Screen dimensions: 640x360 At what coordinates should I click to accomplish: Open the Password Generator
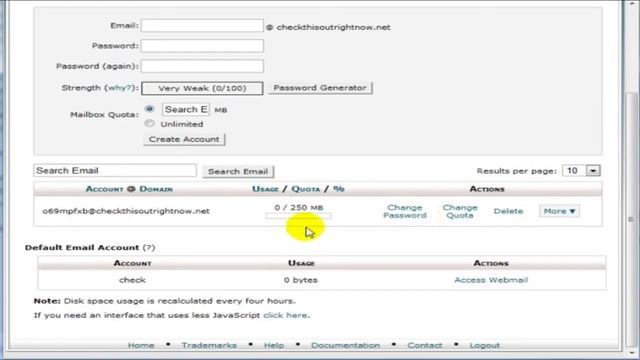pos(320,88)
